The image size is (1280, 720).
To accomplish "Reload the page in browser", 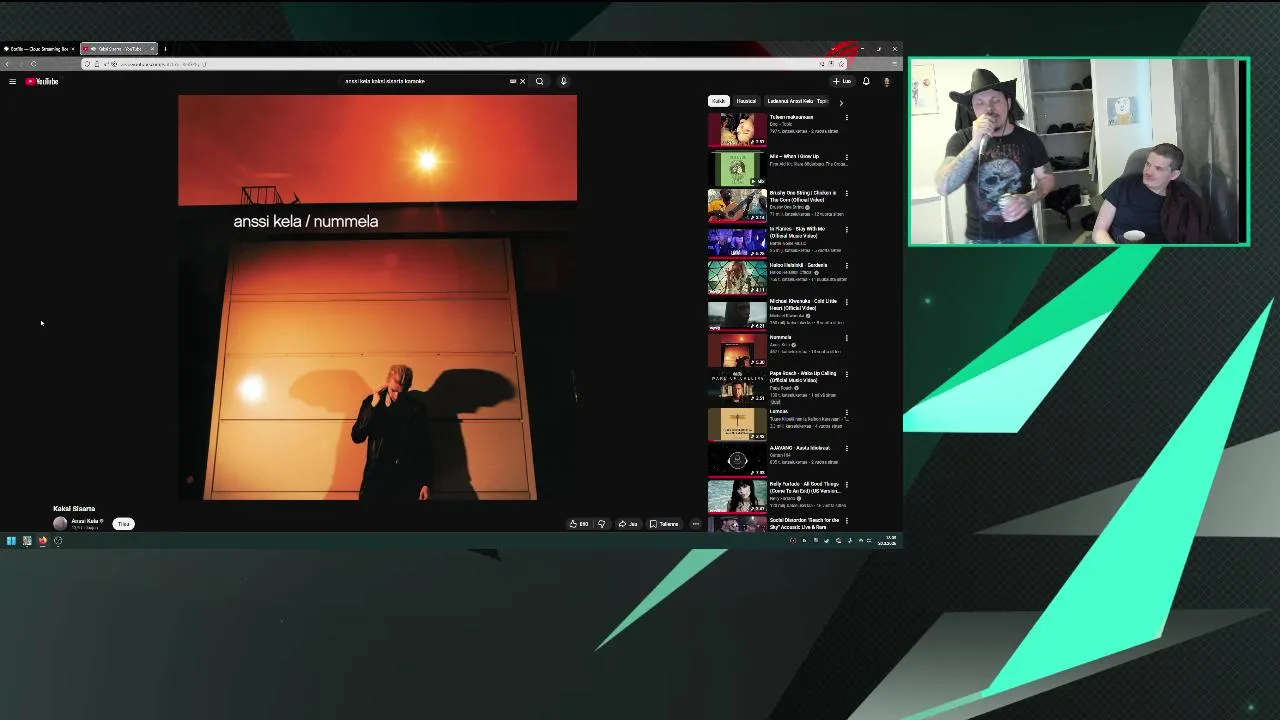I will click(x=33, y=64).
